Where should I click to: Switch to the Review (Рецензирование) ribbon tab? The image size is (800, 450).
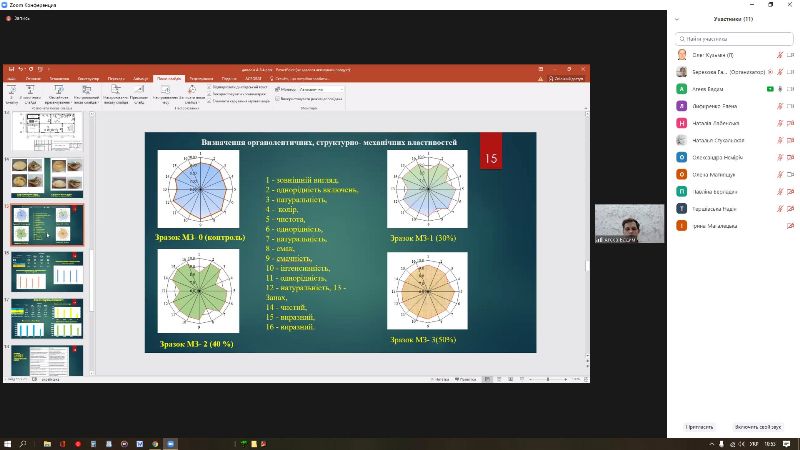tap(202, 79)
